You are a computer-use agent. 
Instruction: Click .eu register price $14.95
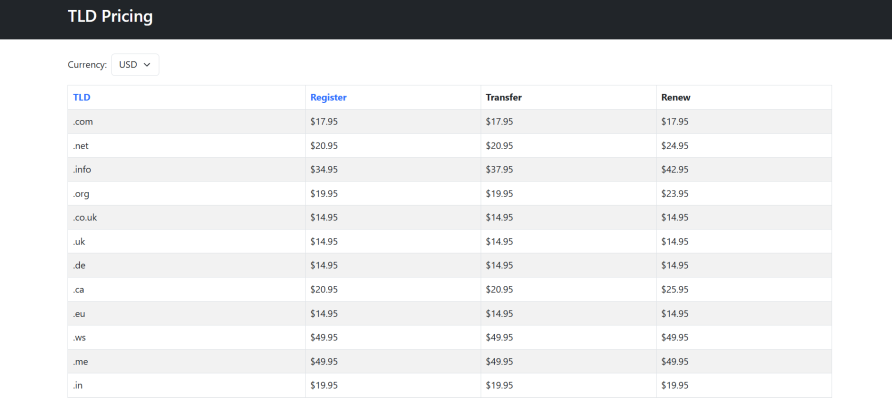click(324, 313)
